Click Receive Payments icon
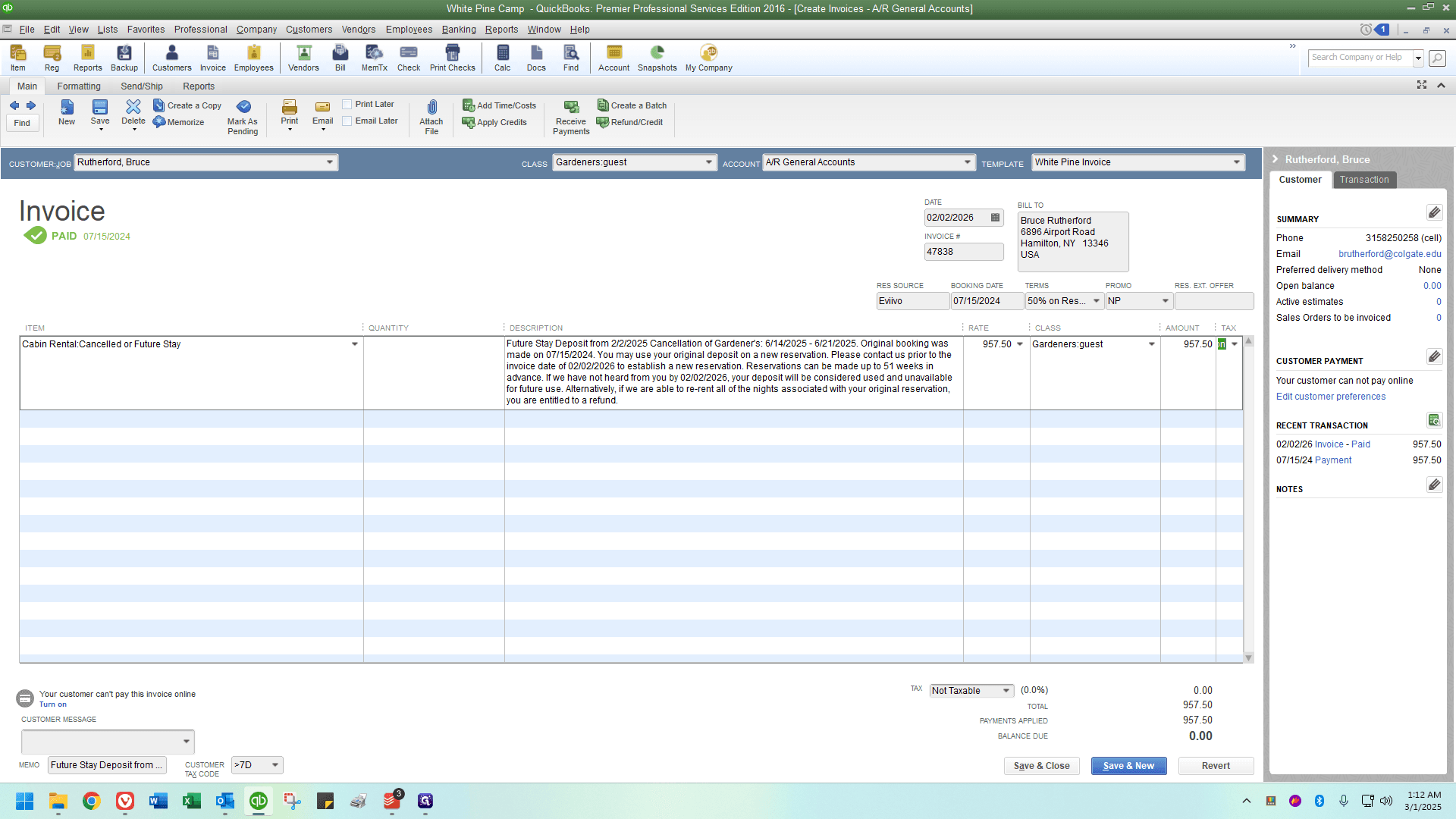Image resolution: width=1456 pixels, height=819 pixels. [571, 118]
